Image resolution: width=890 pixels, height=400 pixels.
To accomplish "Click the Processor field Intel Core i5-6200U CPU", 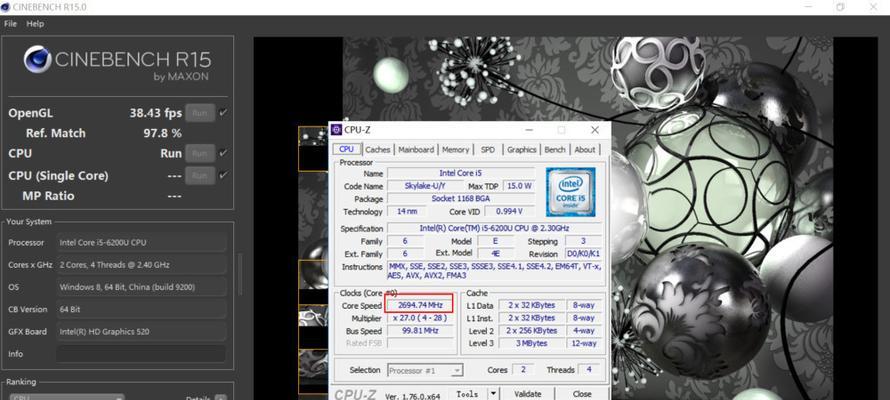I will (x=141, y=242).
